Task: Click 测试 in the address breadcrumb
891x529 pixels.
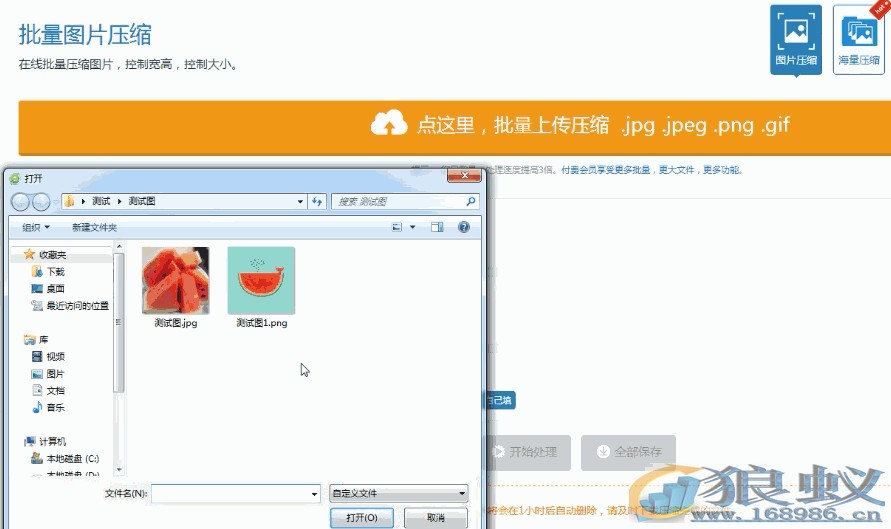Action: [x=101, y=201]
